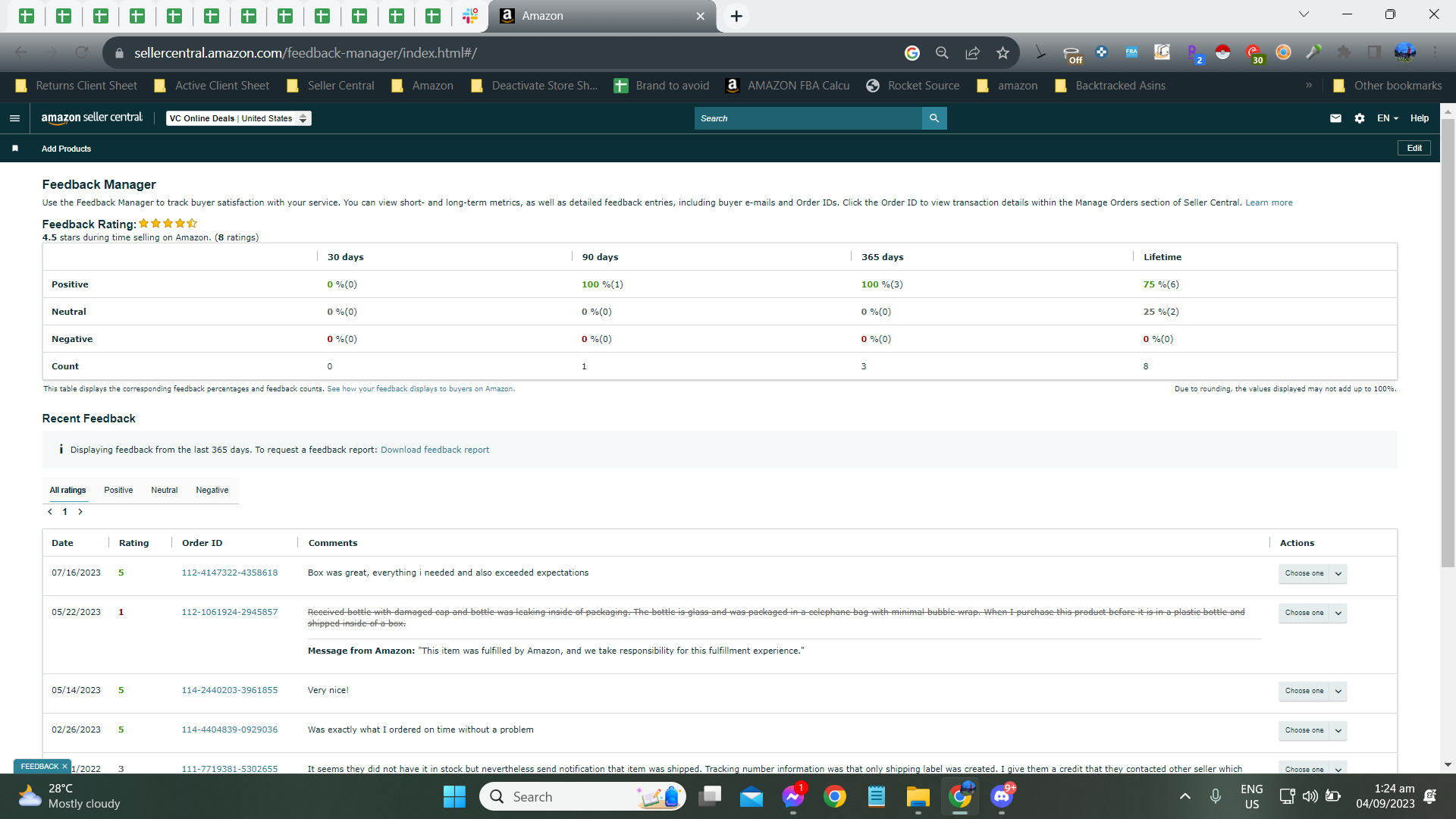The width and height of the screenshot is (1456, 819).
Task: Open the Other bookmarks folder
Action: [x=1388, y=86]
